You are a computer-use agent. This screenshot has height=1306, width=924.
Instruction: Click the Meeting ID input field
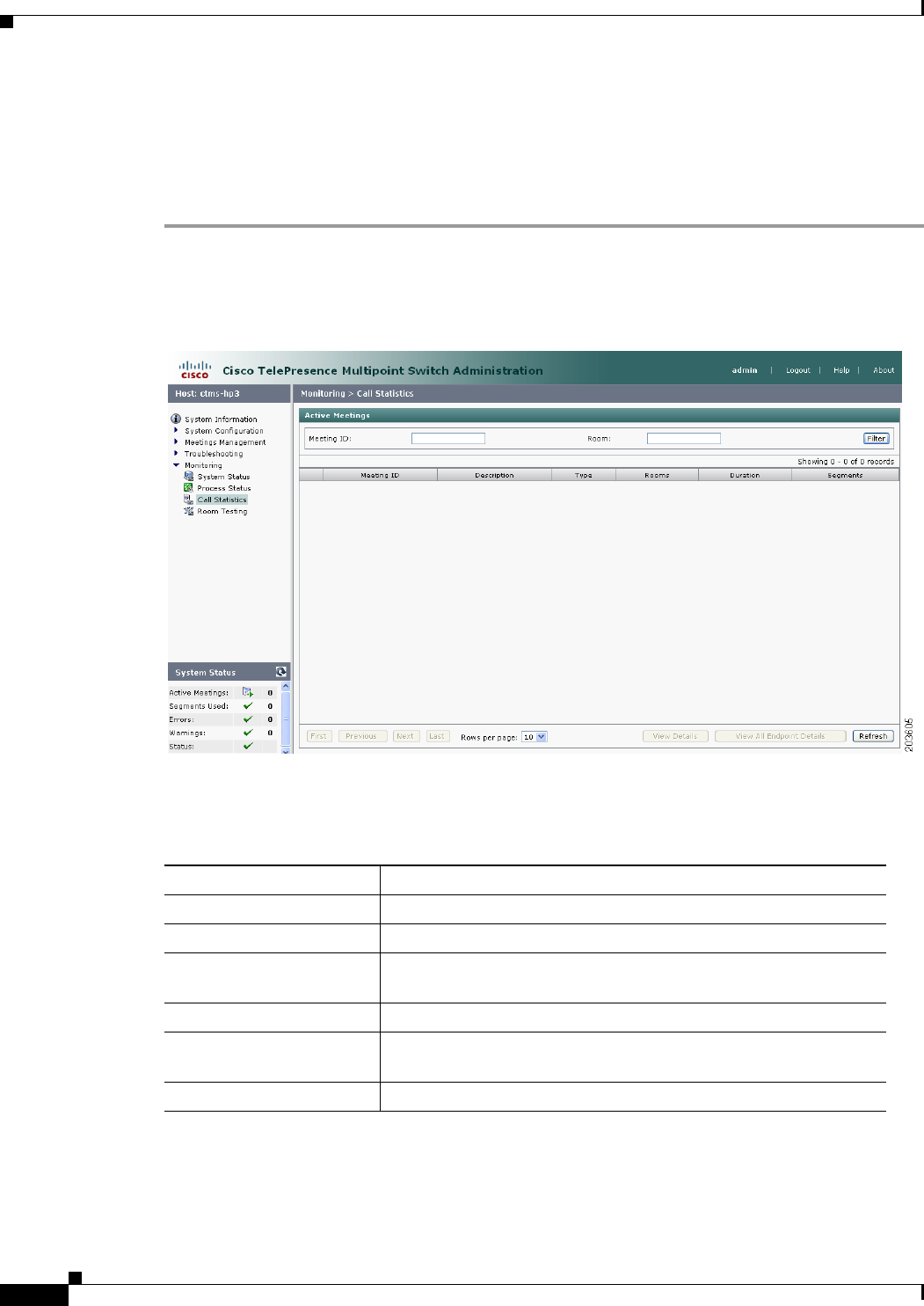[x=448, y=438]
